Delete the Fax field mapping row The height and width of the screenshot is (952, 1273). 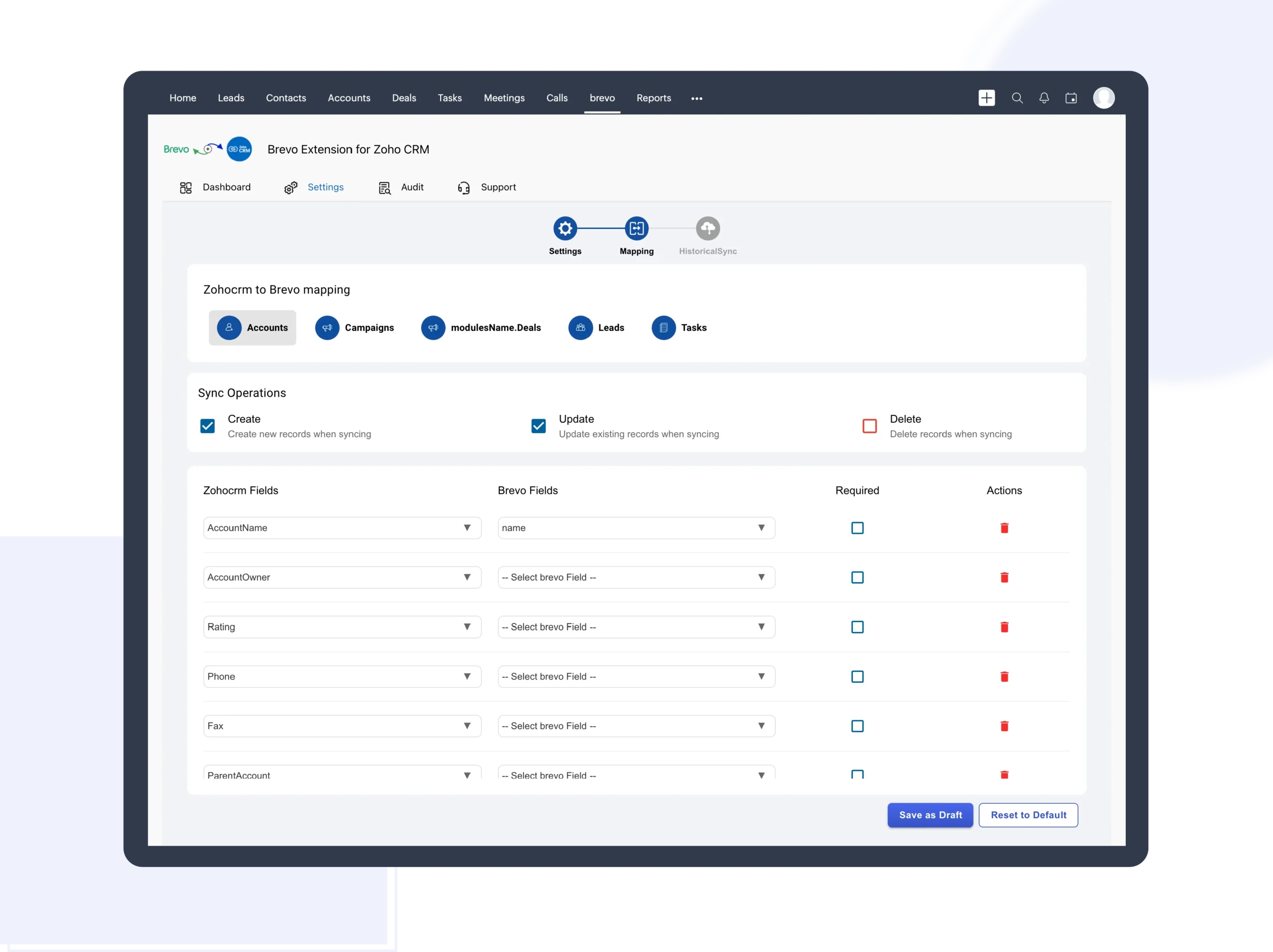1004,726
